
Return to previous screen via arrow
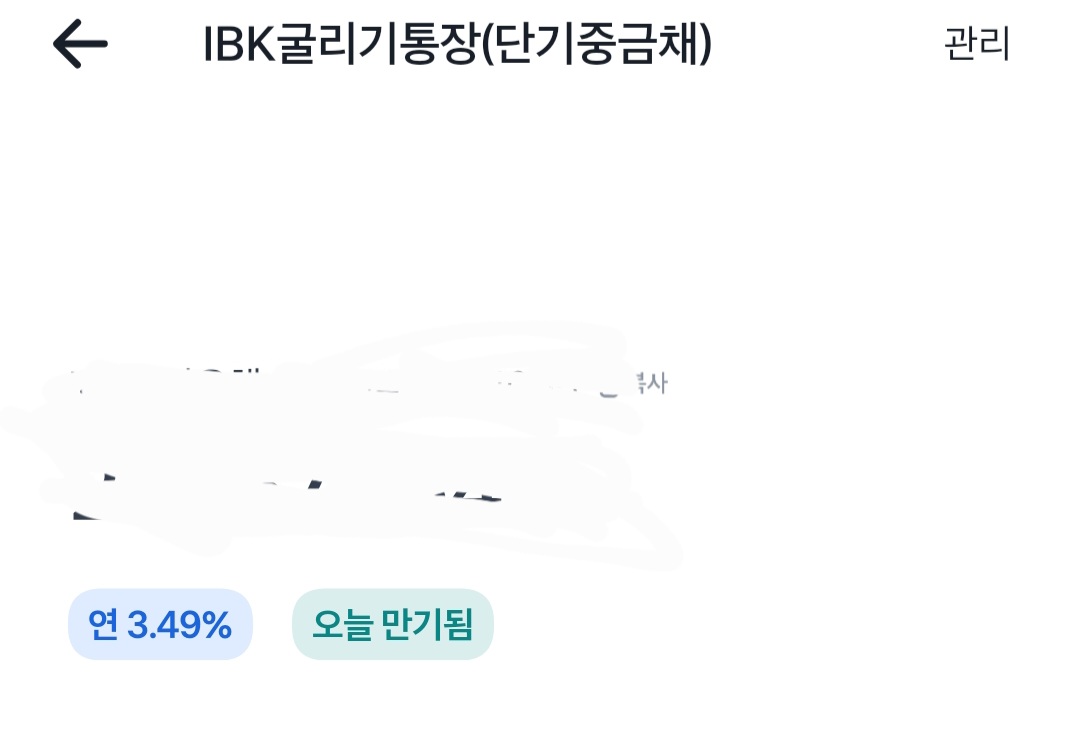tap(80, 45)
